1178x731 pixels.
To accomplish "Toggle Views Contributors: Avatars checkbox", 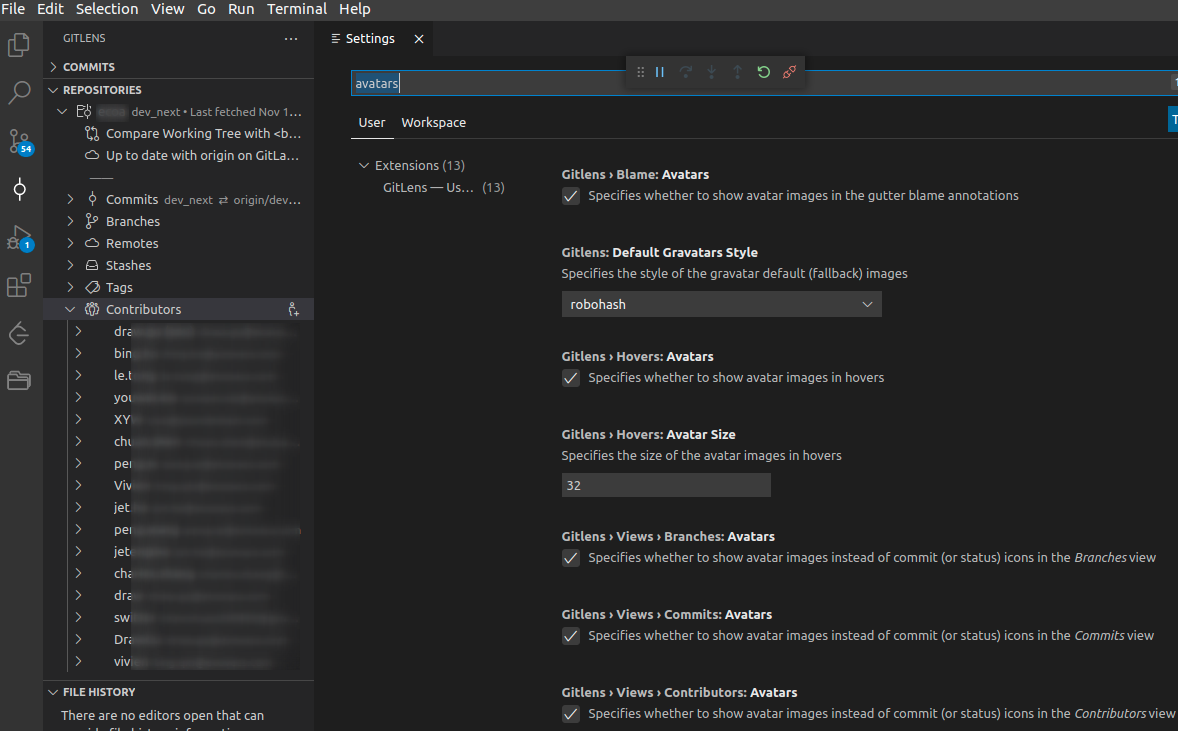I will [571, 714].
